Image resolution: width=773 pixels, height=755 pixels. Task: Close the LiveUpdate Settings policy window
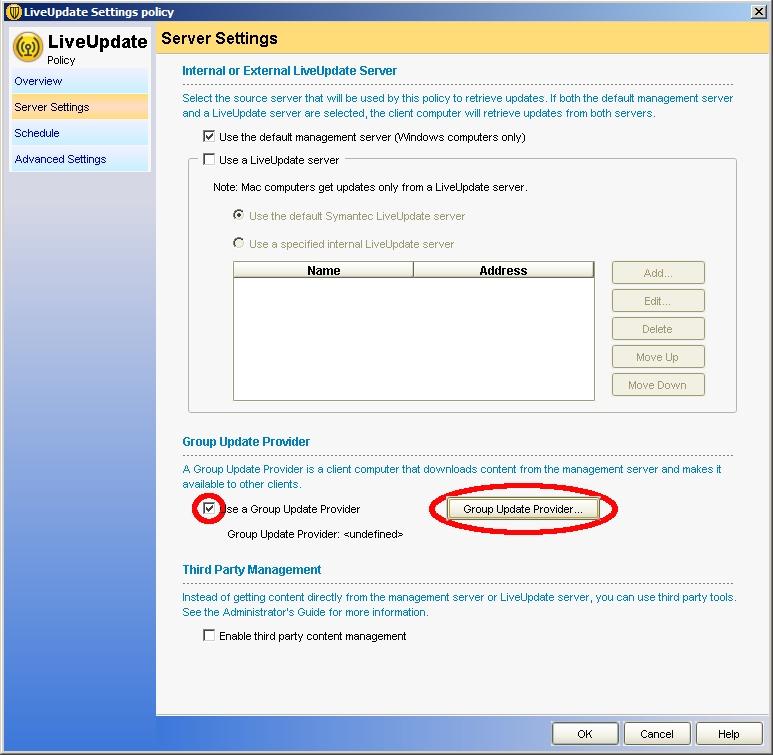tap(758, 12)
